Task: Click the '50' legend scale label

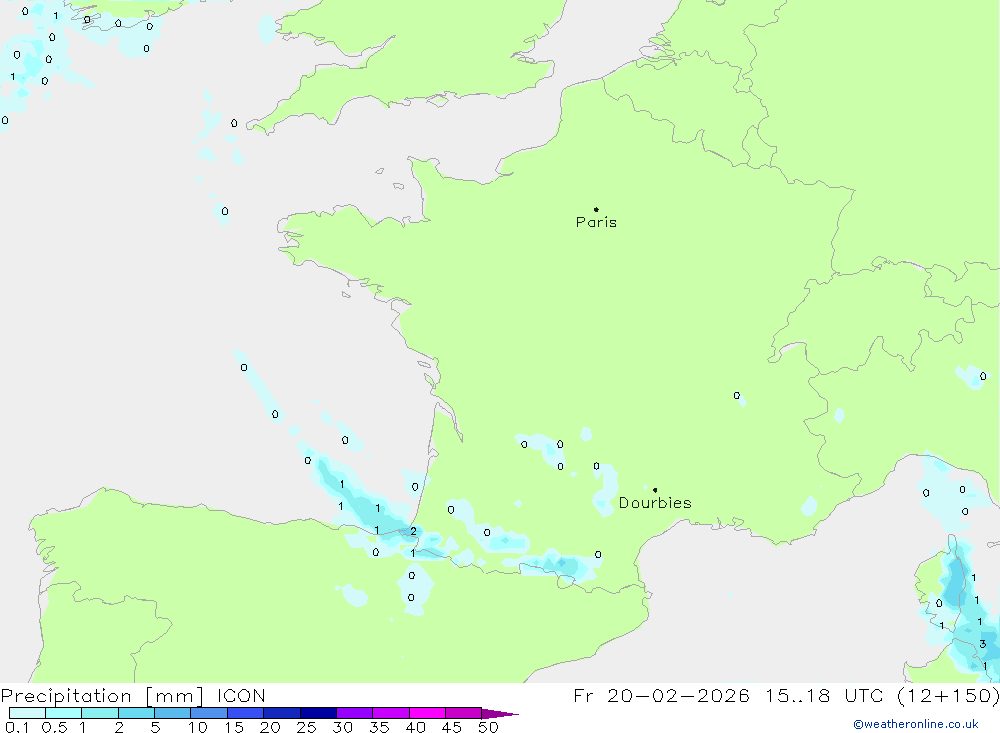Action: [x=488, y=727]
